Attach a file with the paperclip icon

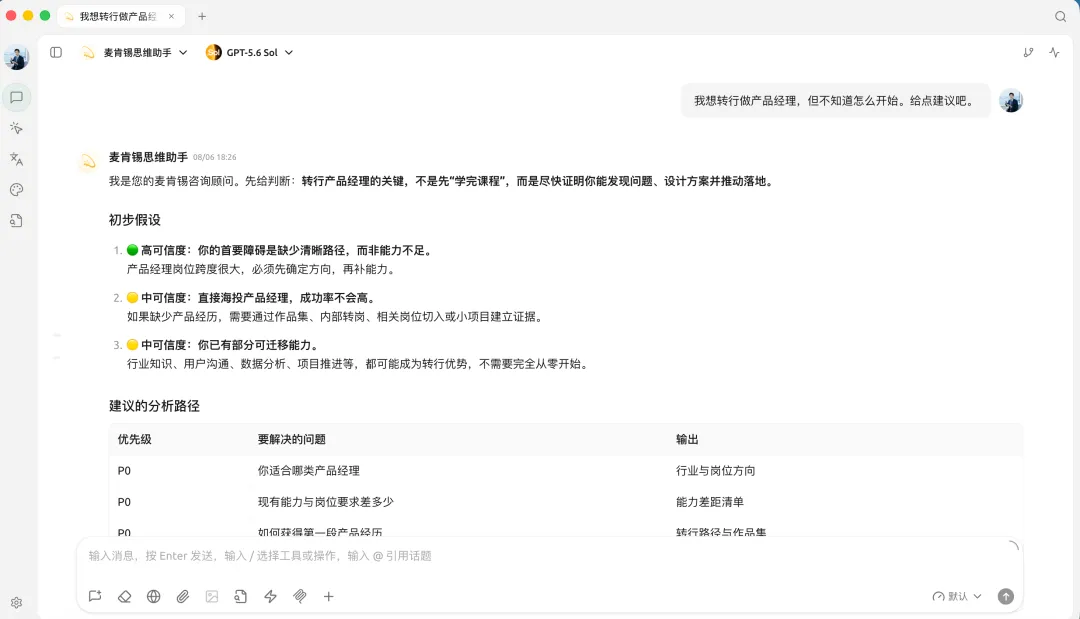[x=183, y=596]
